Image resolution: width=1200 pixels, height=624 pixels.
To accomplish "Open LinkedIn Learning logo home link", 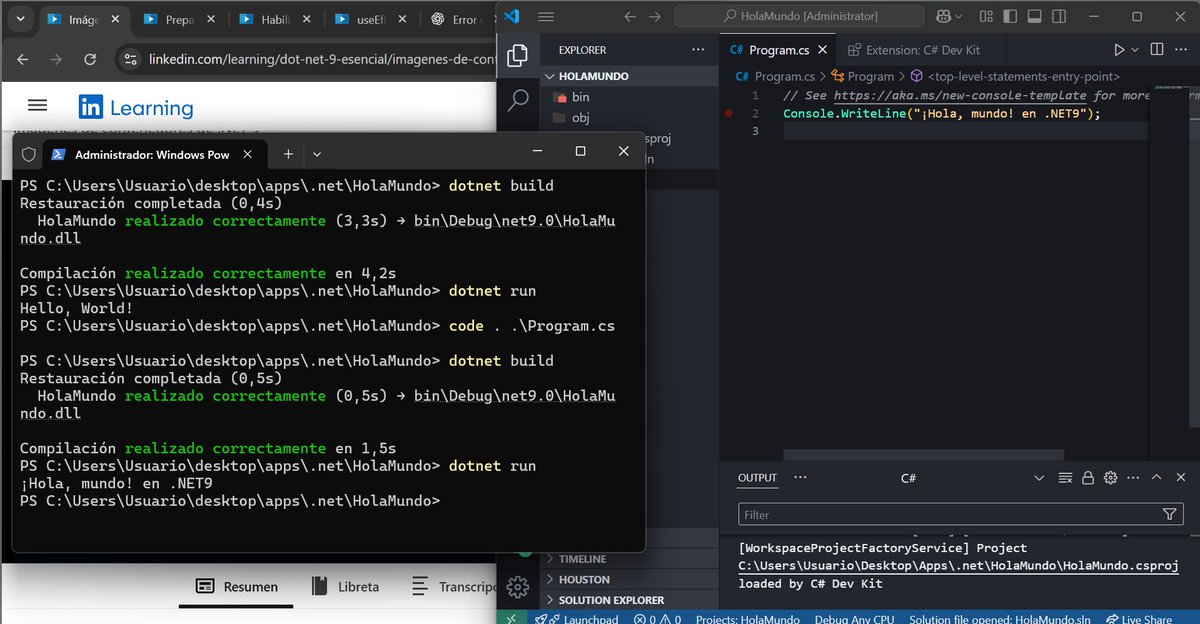I will point(136,108).
